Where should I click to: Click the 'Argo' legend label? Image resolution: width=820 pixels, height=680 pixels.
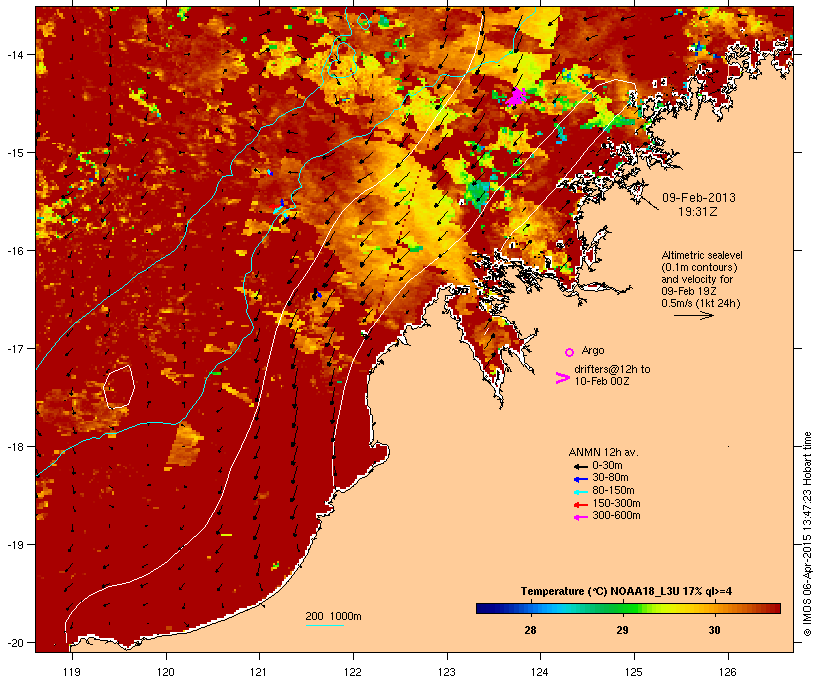(x=593, y=350)
